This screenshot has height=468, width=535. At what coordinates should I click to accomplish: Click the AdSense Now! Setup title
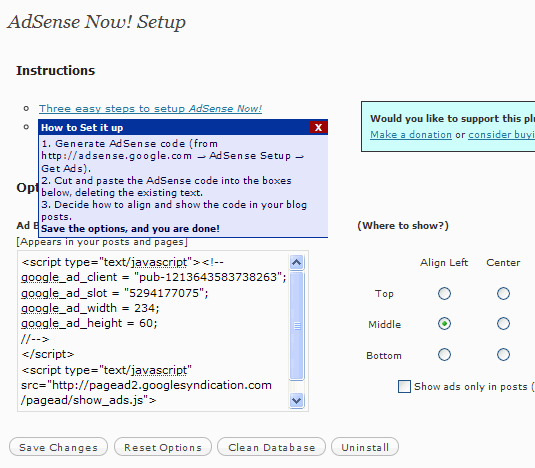(x=97, y=22)
